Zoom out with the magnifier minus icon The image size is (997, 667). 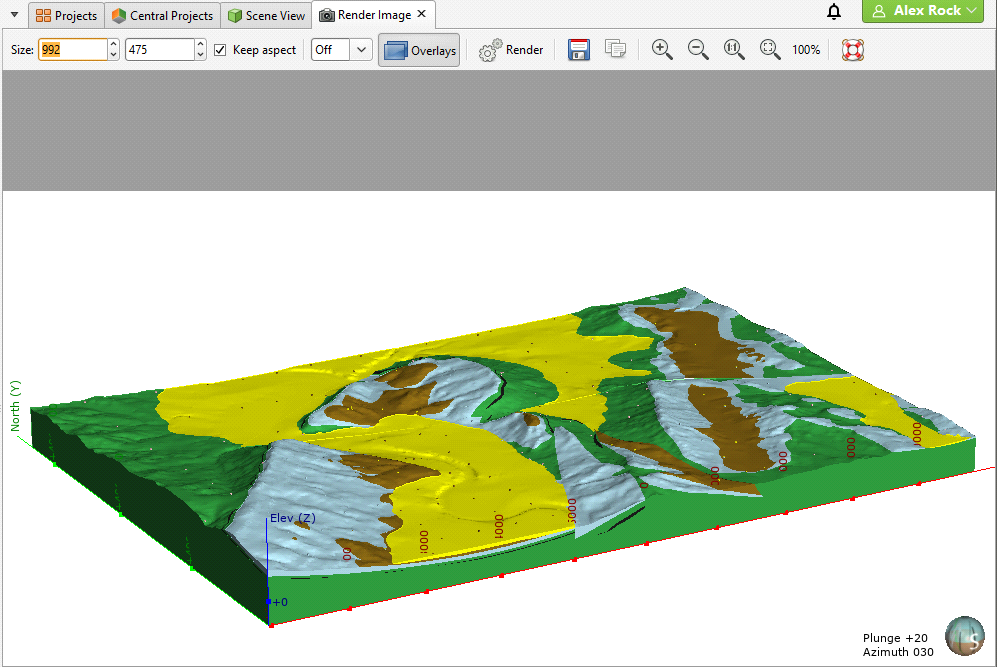(698, 50)
